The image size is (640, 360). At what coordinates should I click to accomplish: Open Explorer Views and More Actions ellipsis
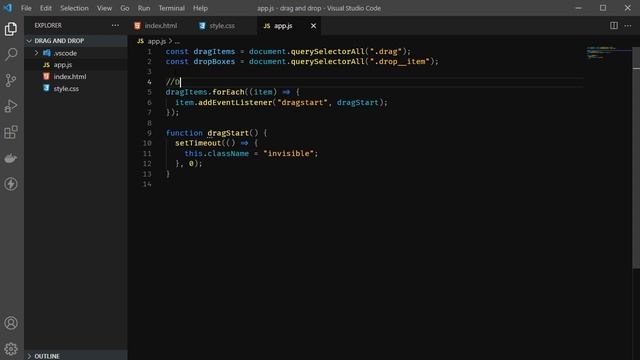pyautogui.click(x=116, y=25)
